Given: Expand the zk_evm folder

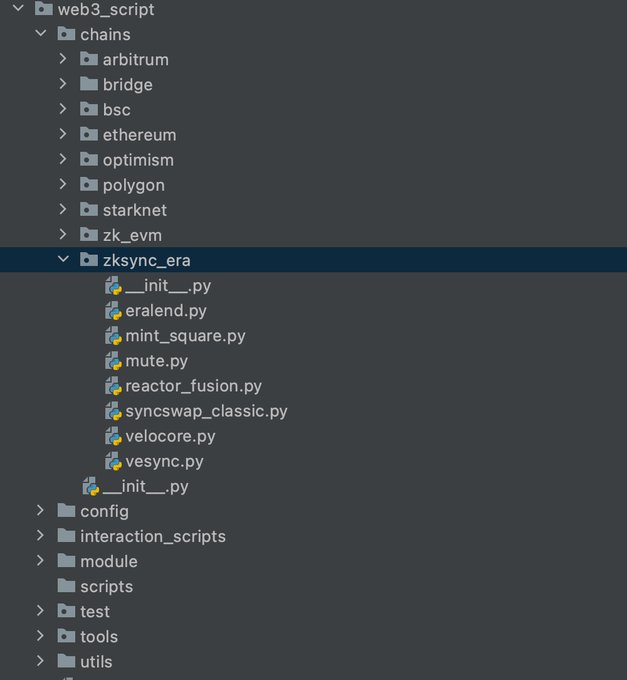Looking at the screenshot, I should pos(63,235).
